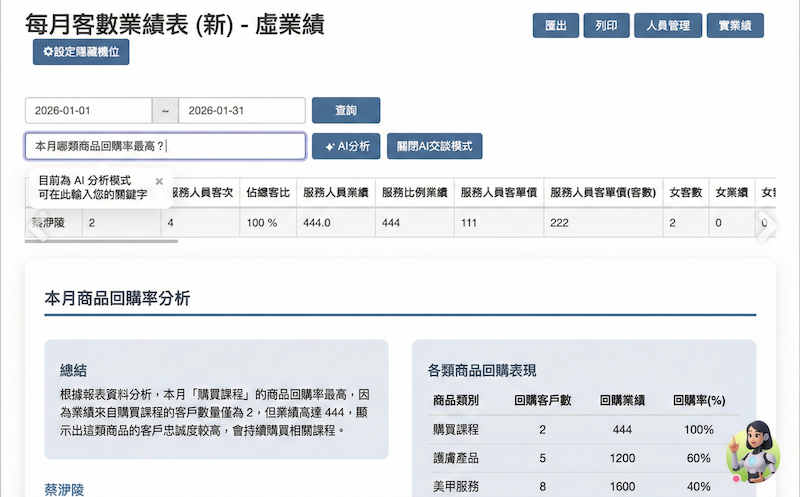Image resolution: width=800 pixels, height=497 pixels.
Task: Click 關閉AI交談模式 button
Action: pyautogui.click(x=434, y=146)
